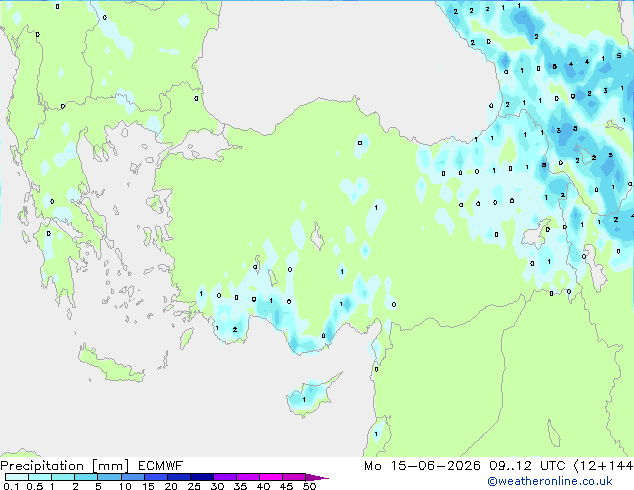This screenshot has height=490, width=634.
Task: Click the precipitation value 1 on Cyprus
Action: 304,399
